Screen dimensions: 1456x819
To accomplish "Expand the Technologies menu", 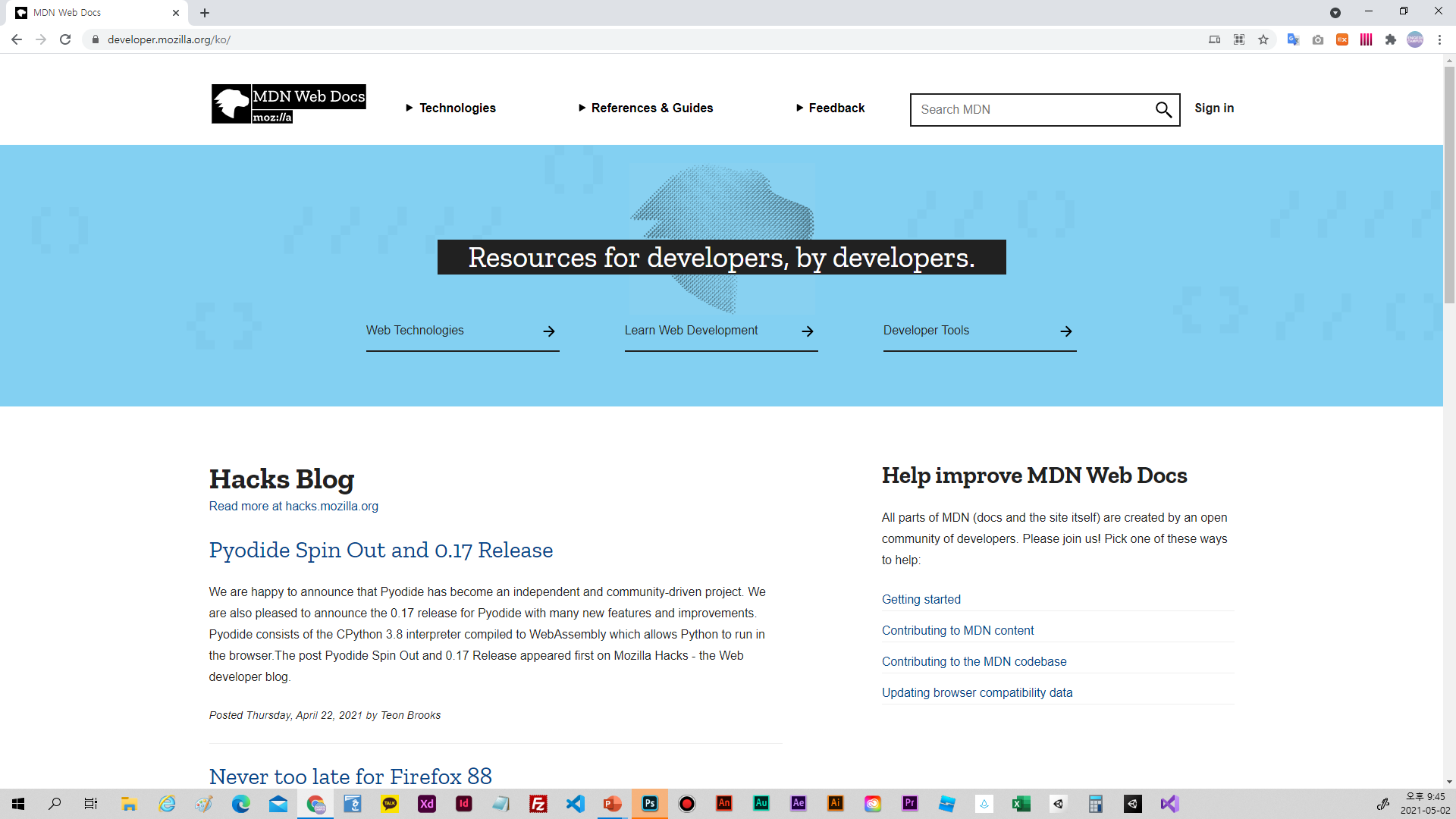I will coord(450,108).
